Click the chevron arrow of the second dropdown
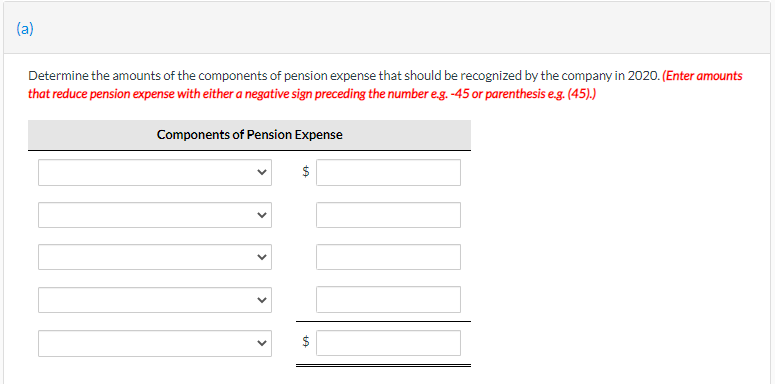Image resolution: width=775 pixels, height=384 pixels. pyautogui.click(x=261, y=215)
